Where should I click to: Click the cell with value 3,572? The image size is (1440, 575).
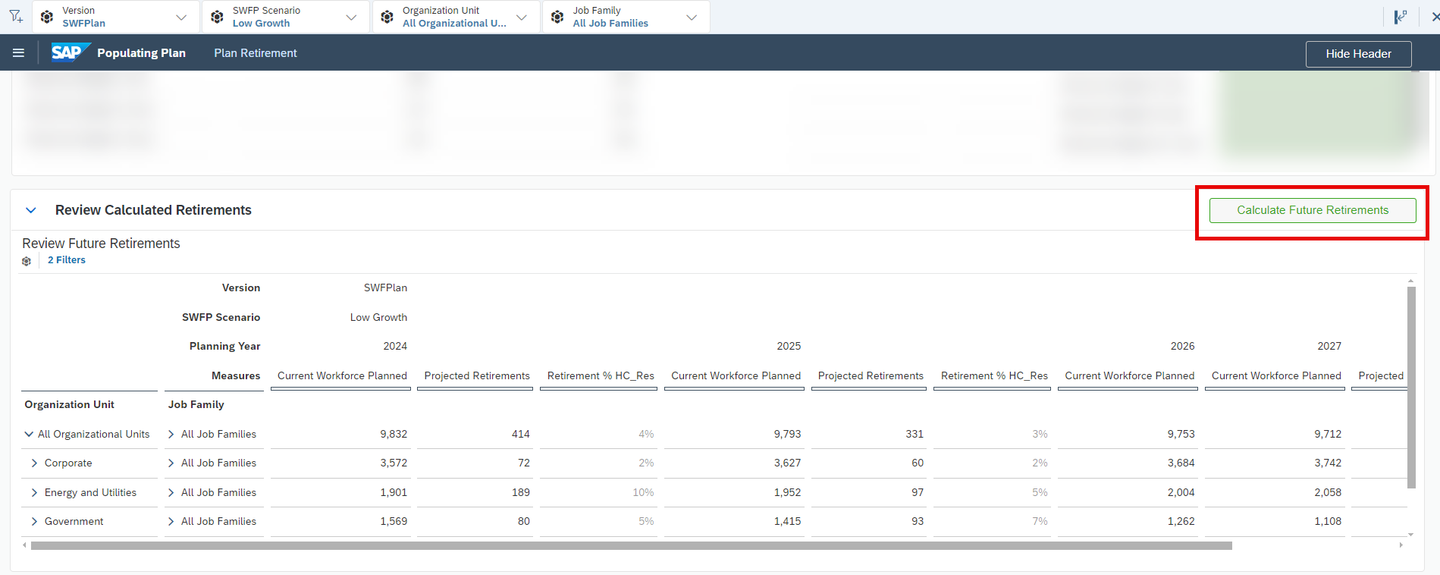click(x=339, y=463)
